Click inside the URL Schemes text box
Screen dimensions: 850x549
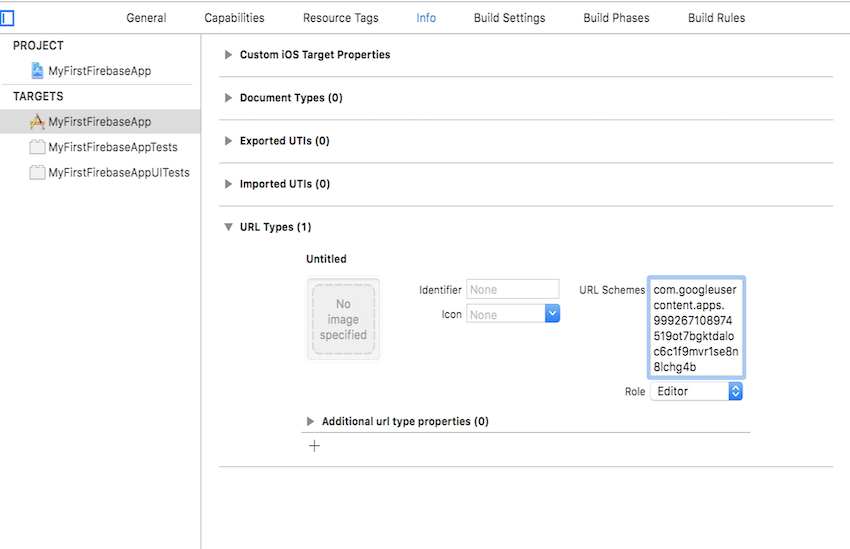pyautogui.click(x=696, y=327)
